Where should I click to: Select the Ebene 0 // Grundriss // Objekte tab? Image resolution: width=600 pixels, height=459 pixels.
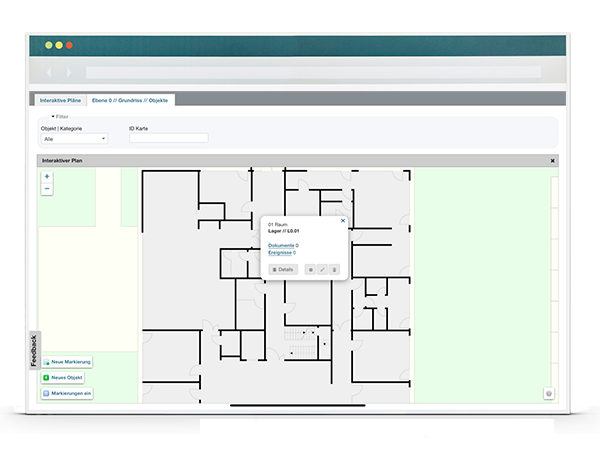tap(132, 100)
